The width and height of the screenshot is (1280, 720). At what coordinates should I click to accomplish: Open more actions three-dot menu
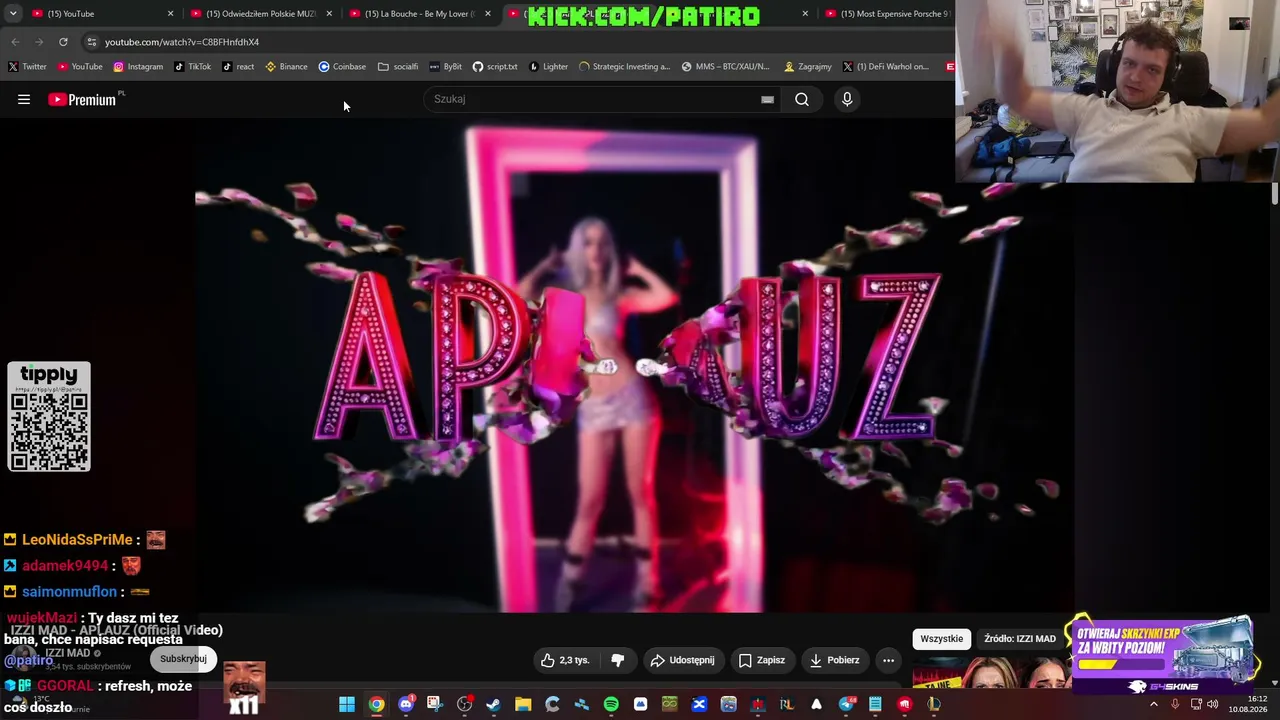tap(888, 660)
